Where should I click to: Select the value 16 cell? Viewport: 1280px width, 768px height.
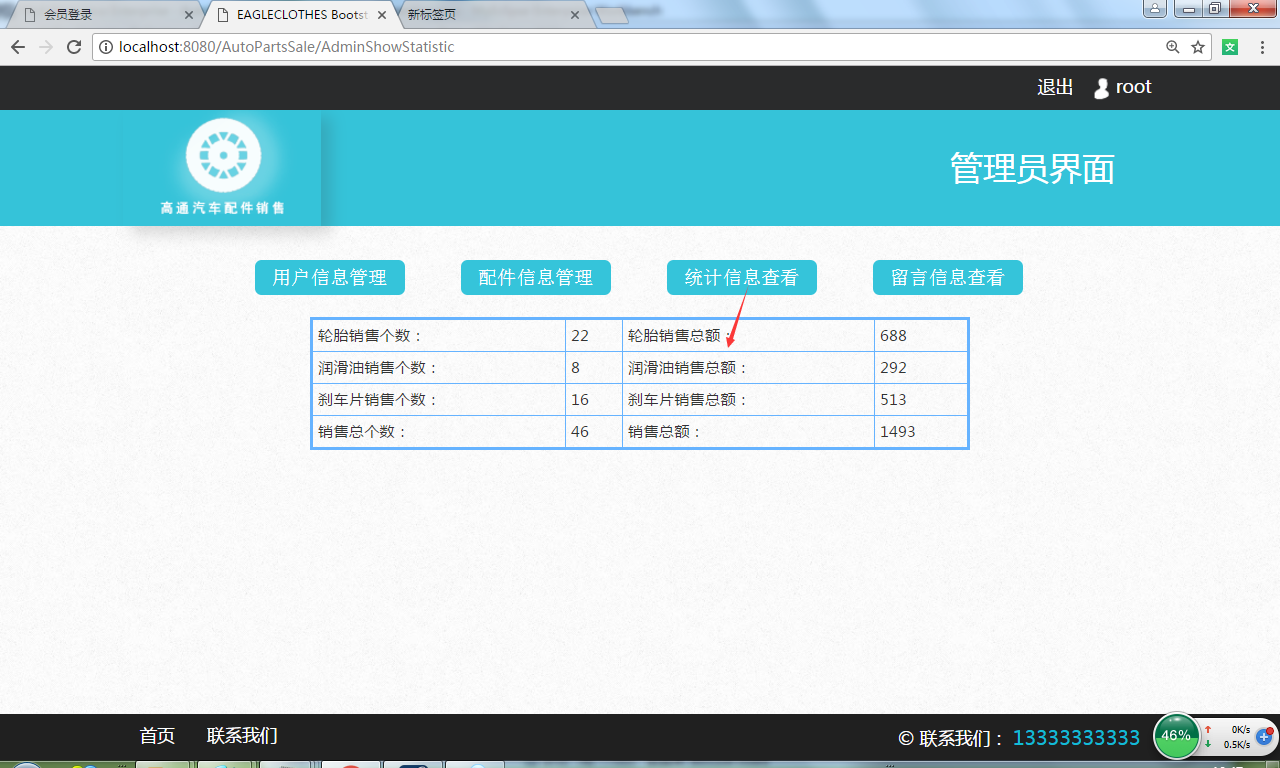click(594, 400)
